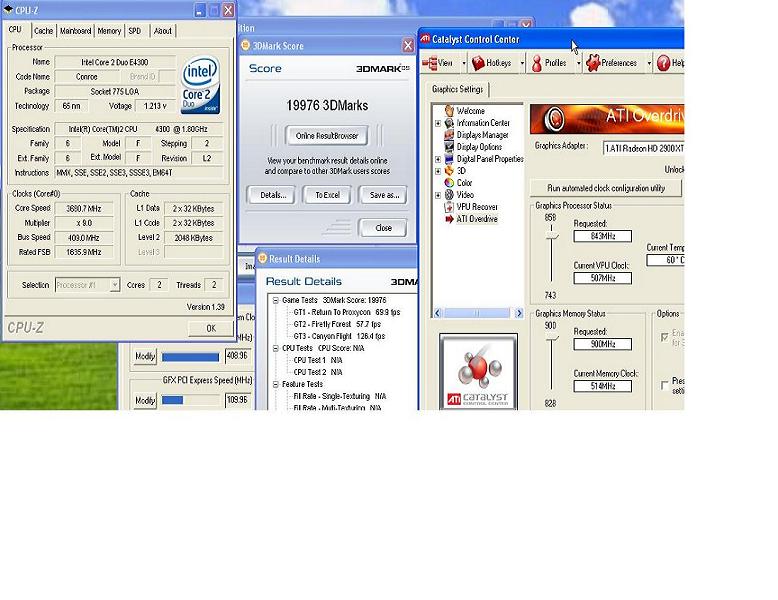
Task: Select the Graphics Settings tab
Action: pos(457,89)
